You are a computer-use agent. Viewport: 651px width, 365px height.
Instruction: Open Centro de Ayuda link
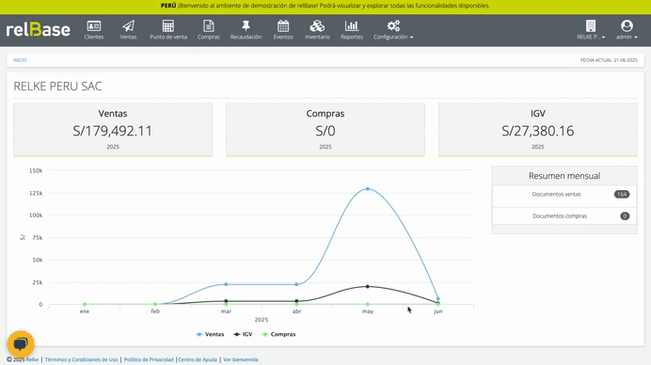(x=198, y=360)
